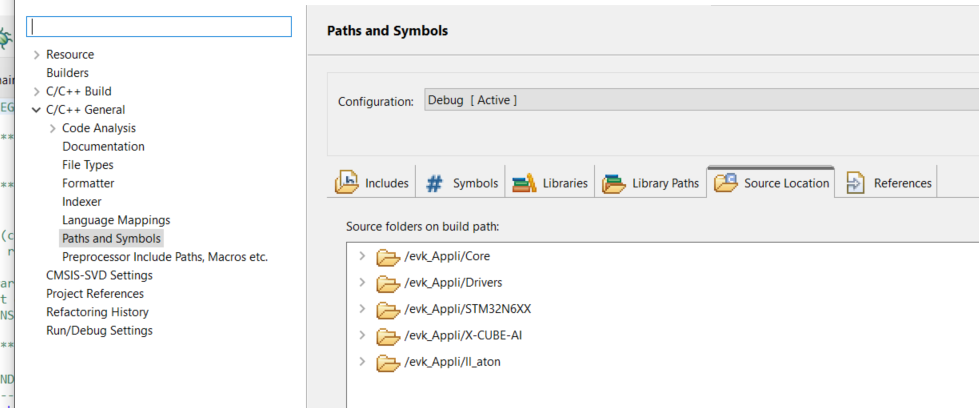
Task: Select Run/Debug Settings in sidebar
Action: pos(99,330)
